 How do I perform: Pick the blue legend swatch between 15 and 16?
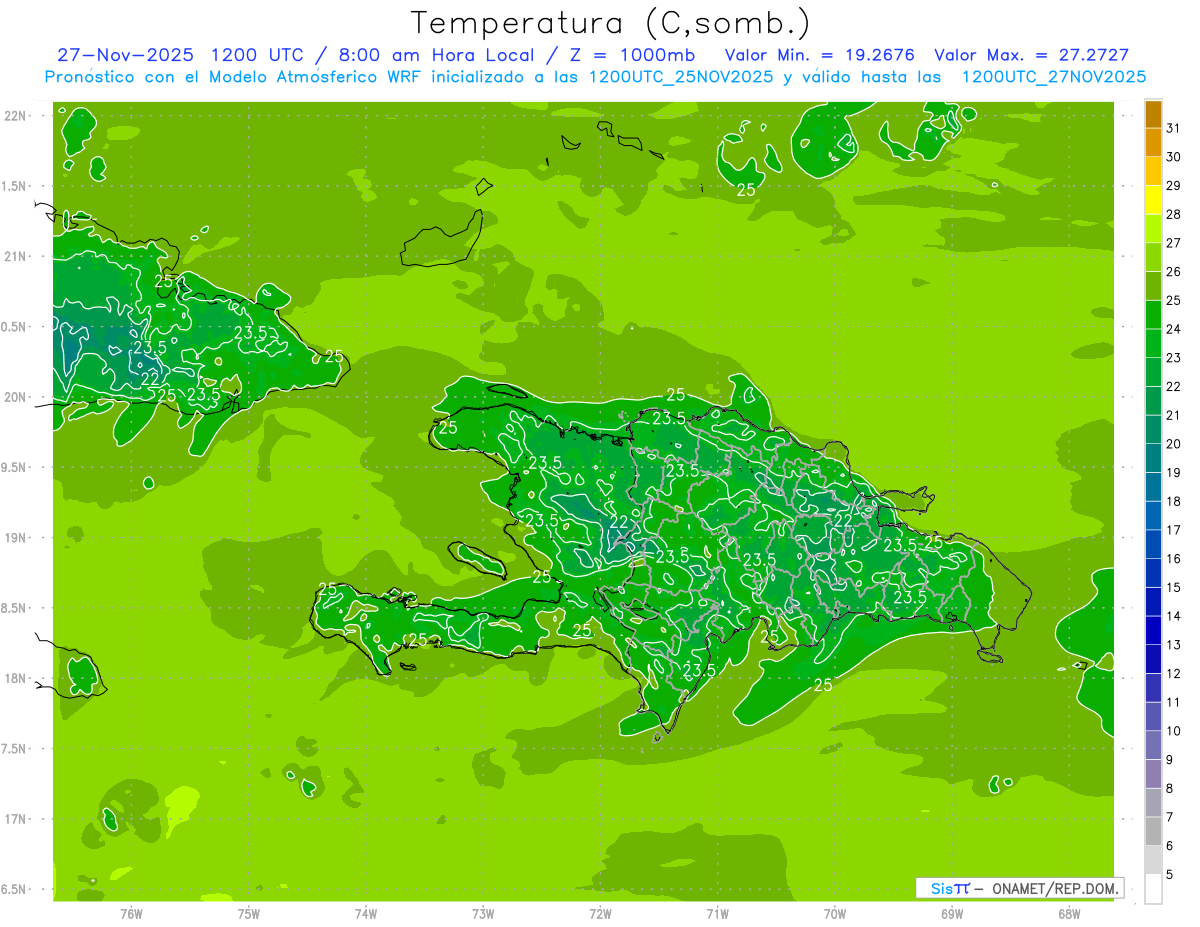pyautogui.click(x=1153, y=573)
